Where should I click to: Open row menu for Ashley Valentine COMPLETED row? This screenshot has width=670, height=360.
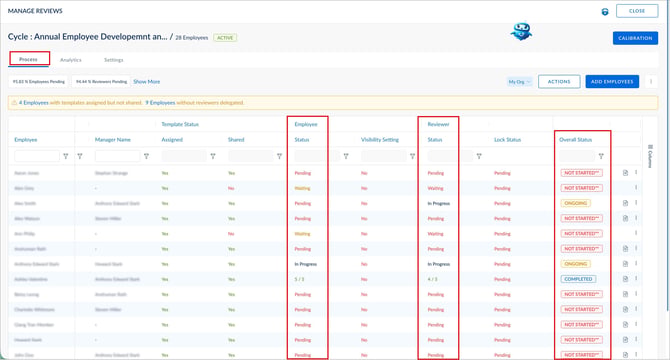click(636, 278)
